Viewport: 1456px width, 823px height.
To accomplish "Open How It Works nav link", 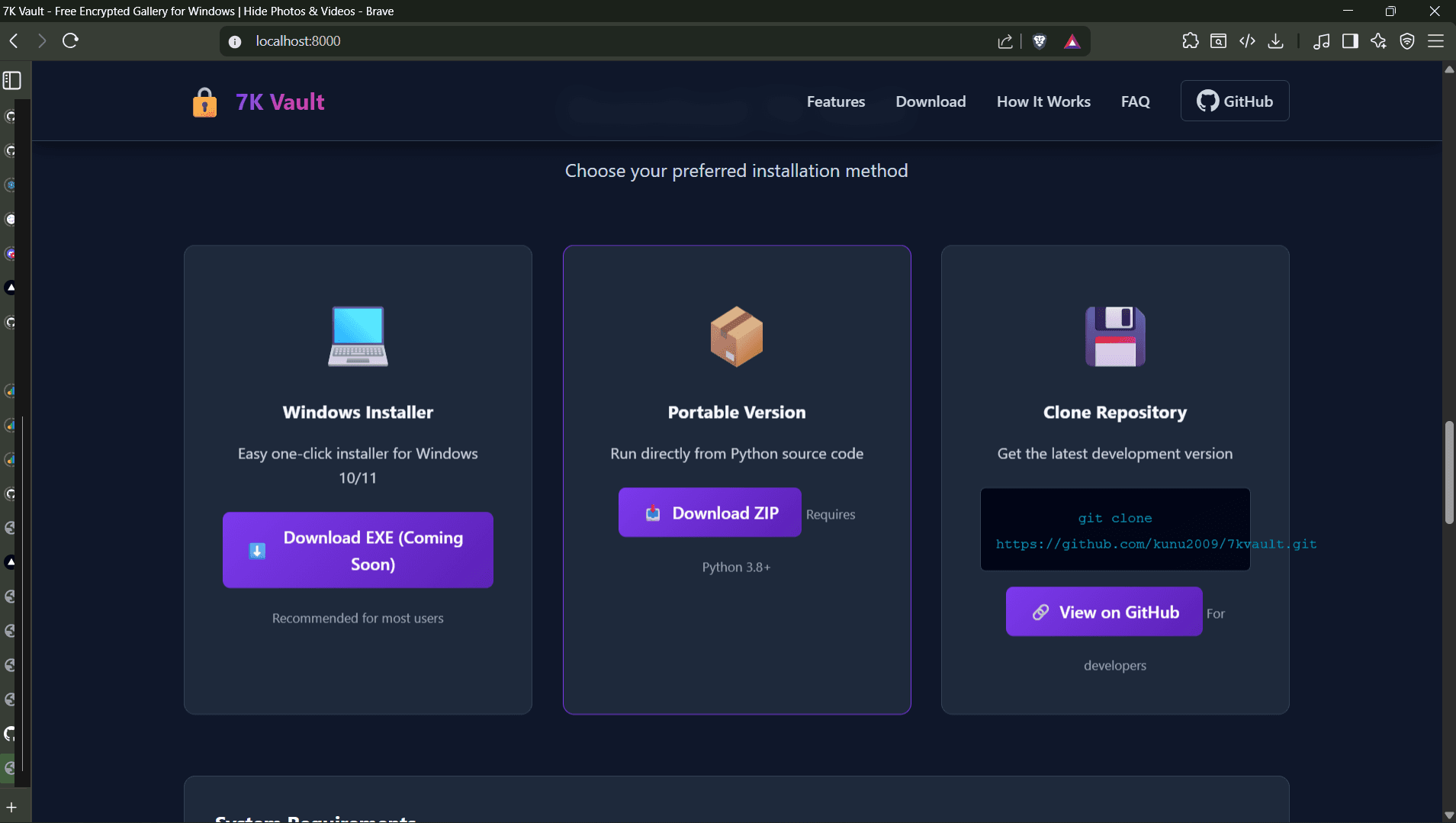I will 1043,101.
